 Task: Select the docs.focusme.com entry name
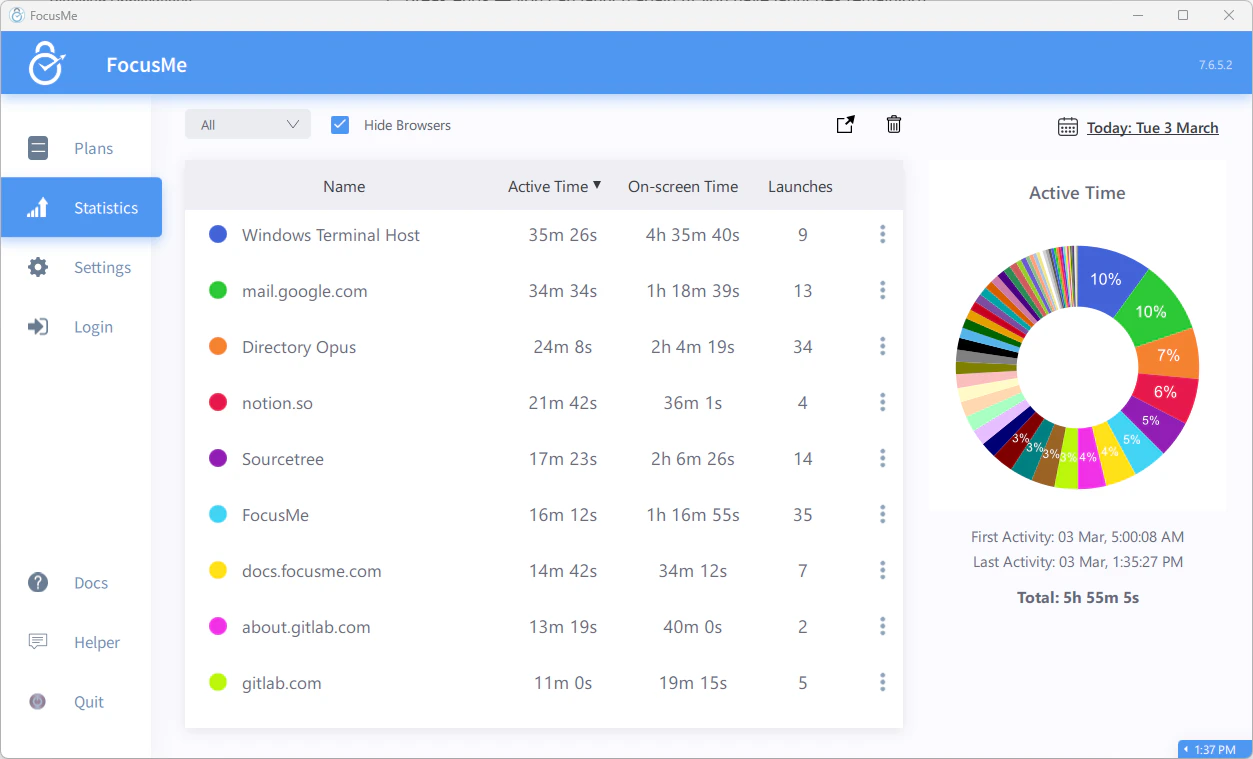click(x=312, y=571)
